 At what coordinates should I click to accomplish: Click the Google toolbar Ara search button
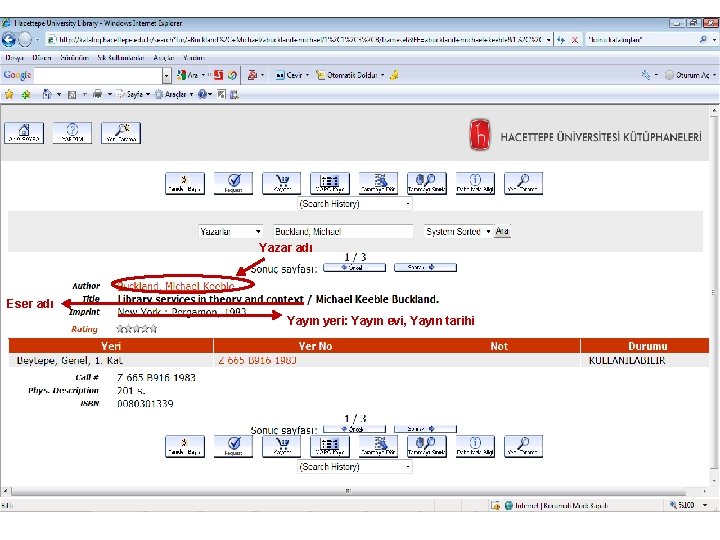click(188, 75)
